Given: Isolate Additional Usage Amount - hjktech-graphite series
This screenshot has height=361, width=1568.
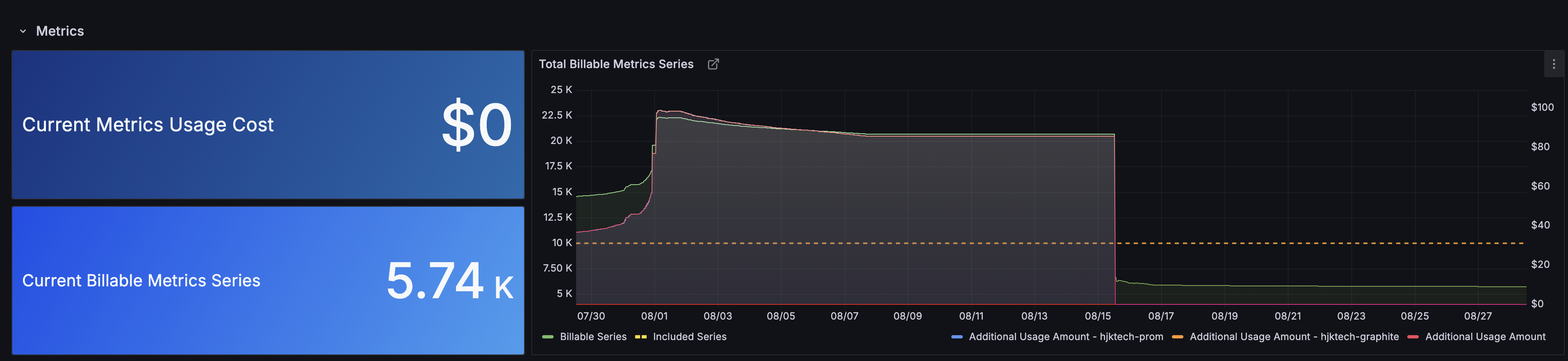Looking at the screenshot, I should [1294, 337].
